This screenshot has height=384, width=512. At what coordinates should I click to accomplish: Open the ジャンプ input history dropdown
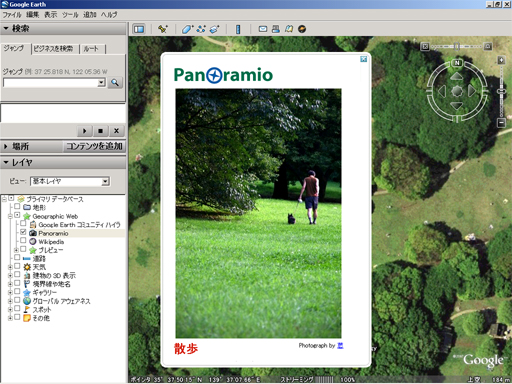tap(102, 82)
